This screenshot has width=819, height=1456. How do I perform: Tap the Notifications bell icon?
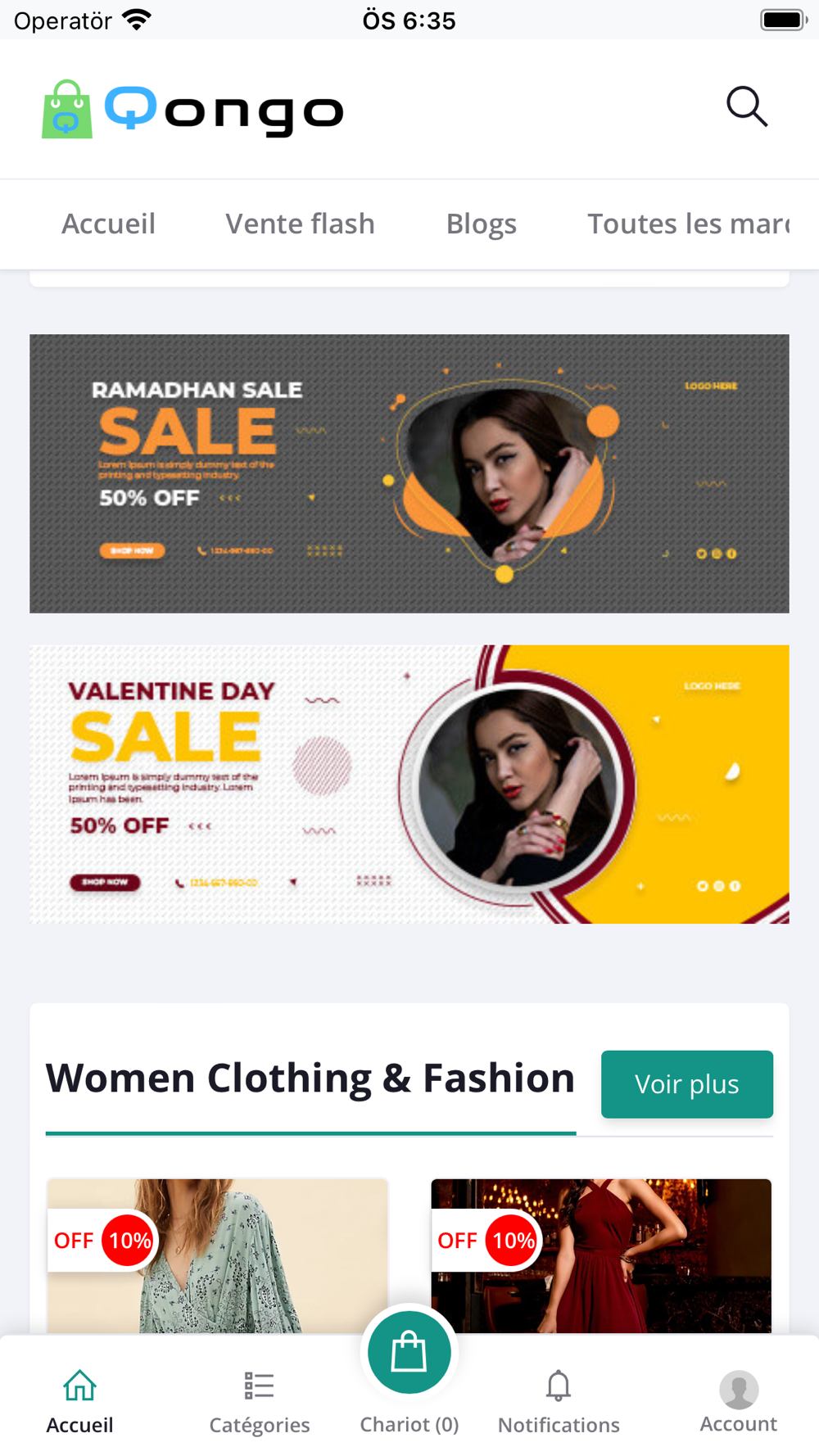coord(559,1386)
